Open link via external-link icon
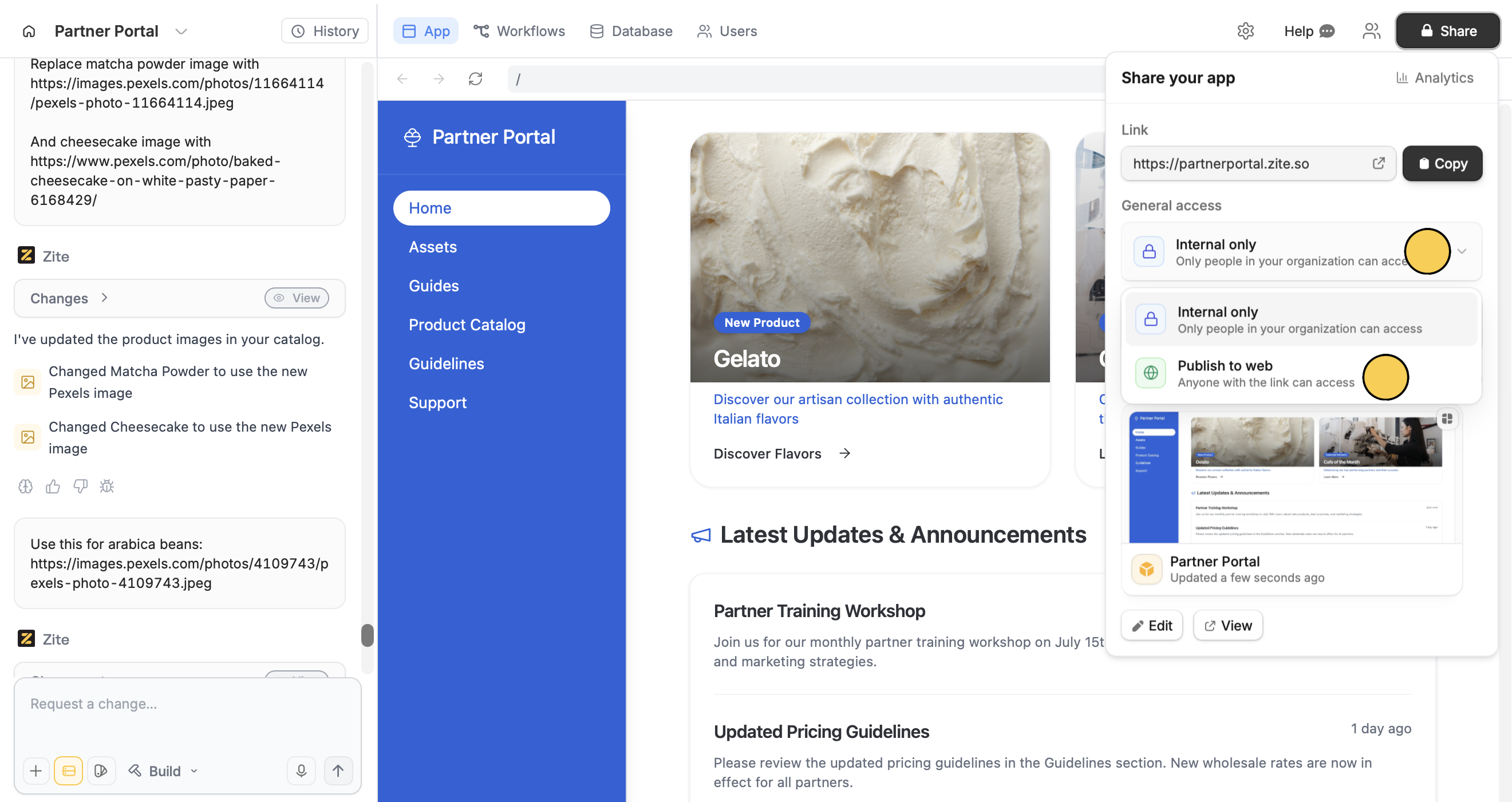 (x=1378, y=163)
